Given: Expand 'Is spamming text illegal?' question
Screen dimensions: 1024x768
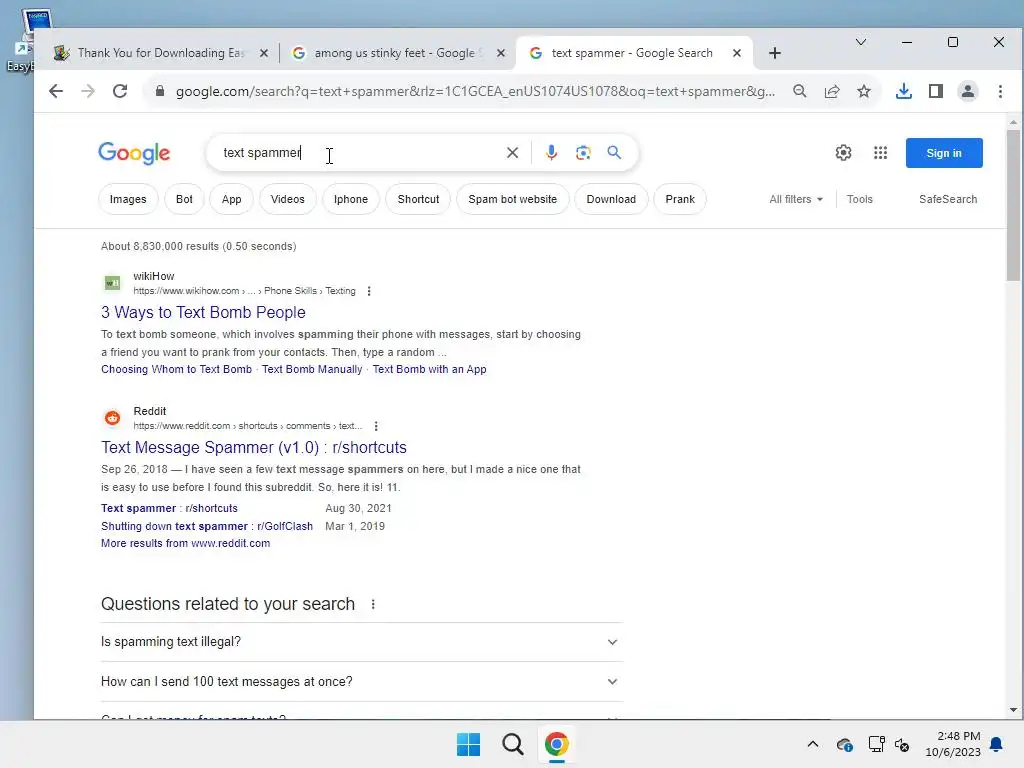Looking at the screenshot, I should [362, 642].
